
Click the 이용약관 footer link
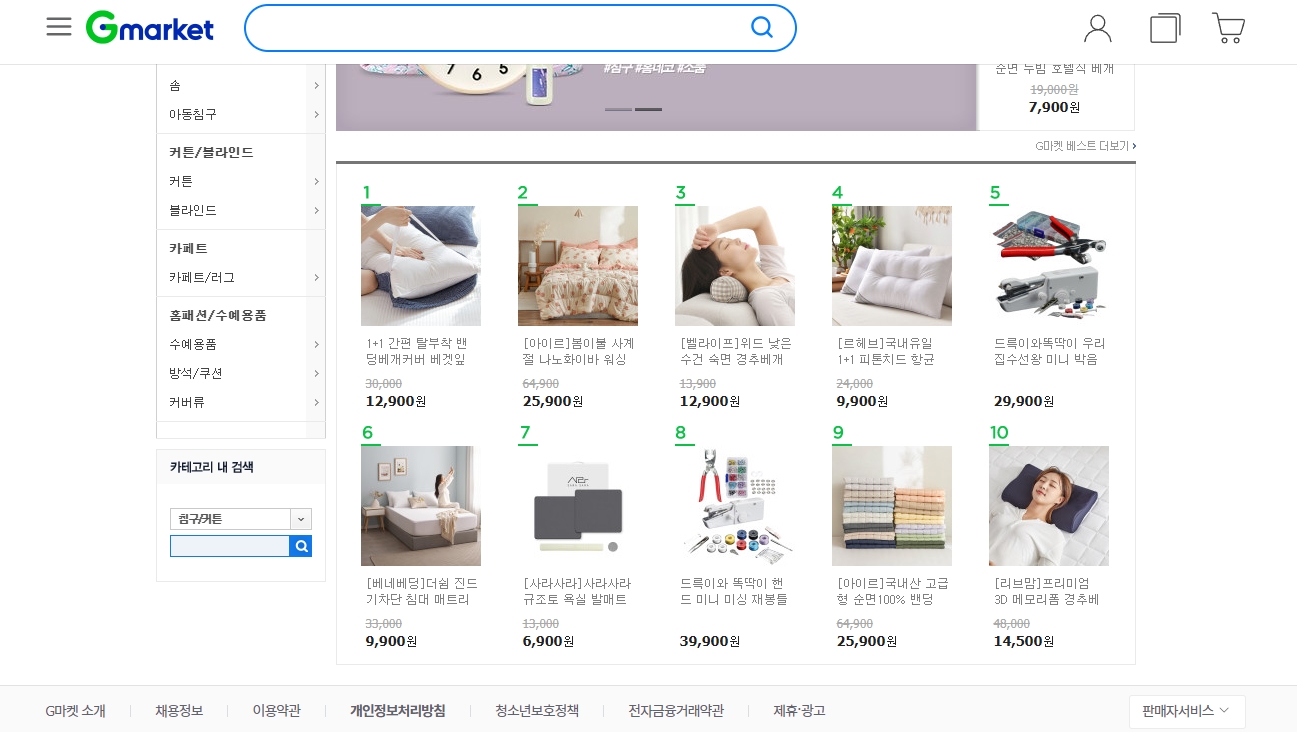[276, 711]
